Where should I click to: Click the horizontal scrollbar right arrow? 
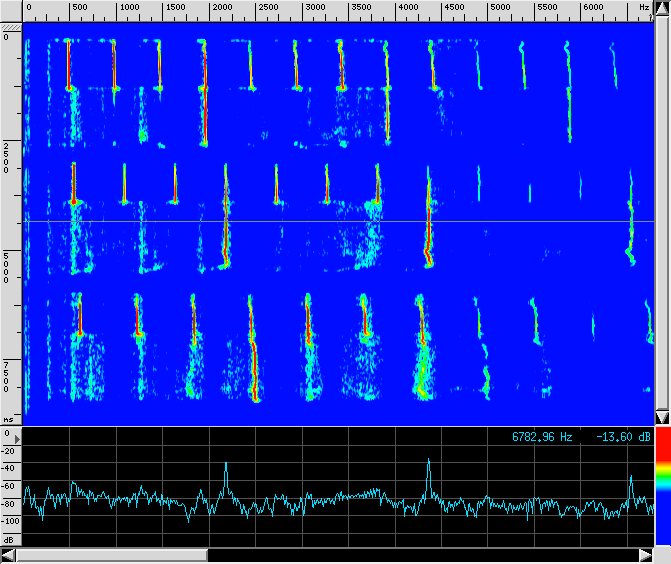tap(645, 555)
